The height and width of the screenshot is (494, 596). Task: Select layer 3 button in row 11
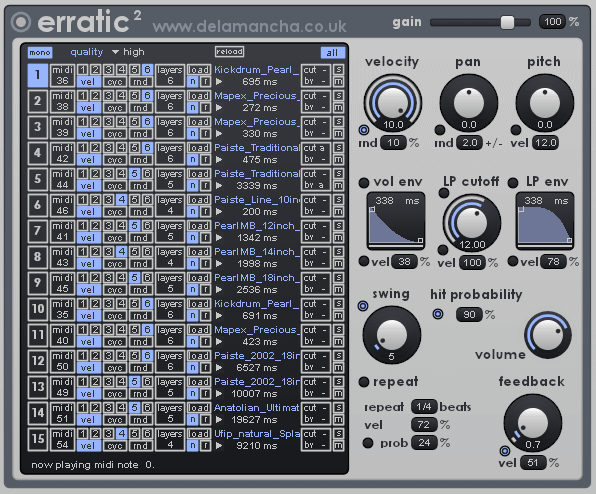[x=109, y=329]
